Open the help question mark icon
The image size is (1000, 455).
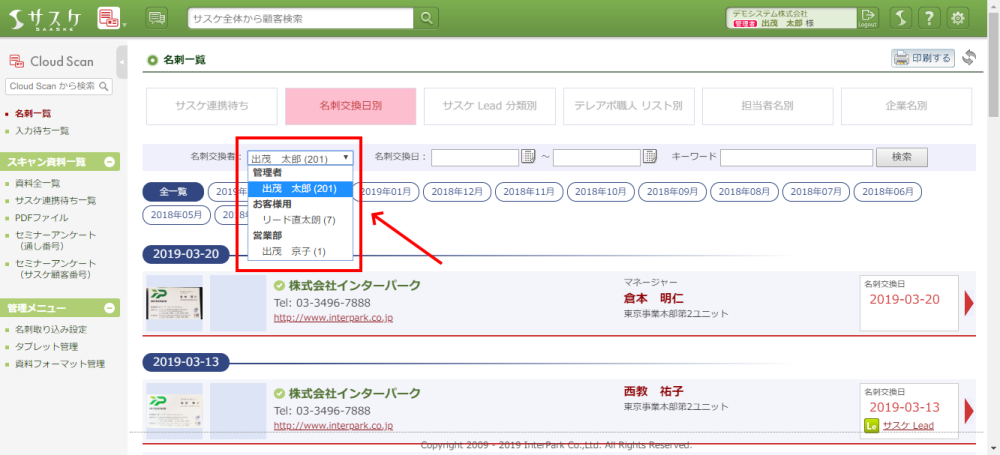(x=930, y=18)
